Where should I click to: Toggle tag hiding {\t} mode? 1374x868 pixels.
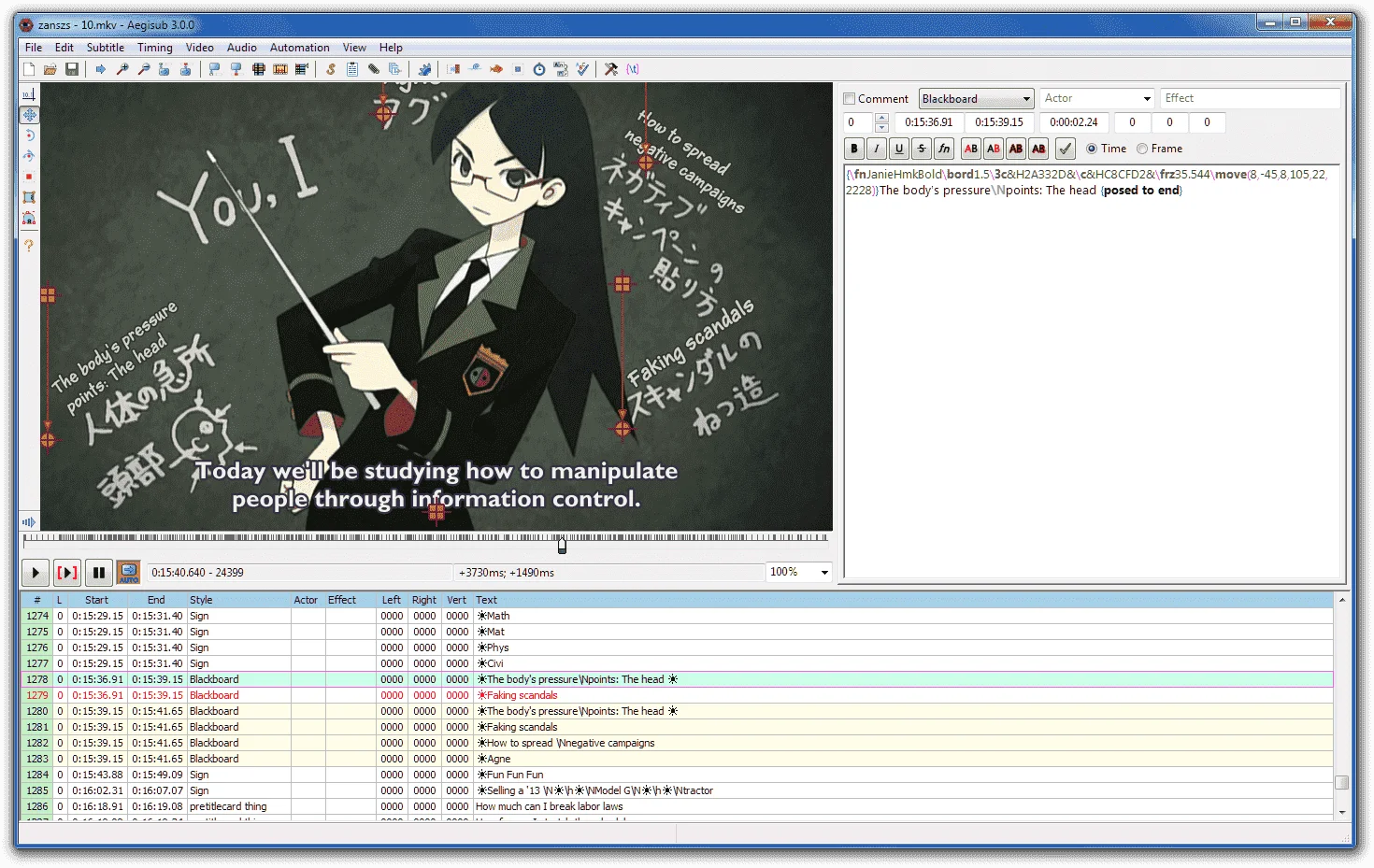tap(633, 69)
